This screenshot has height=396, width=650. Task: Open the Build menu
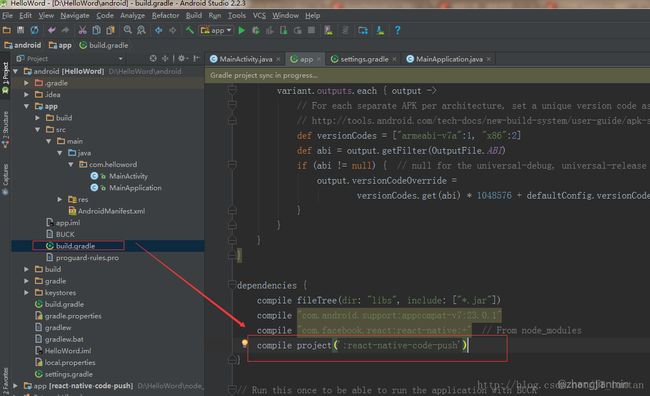tap(194, 16)
